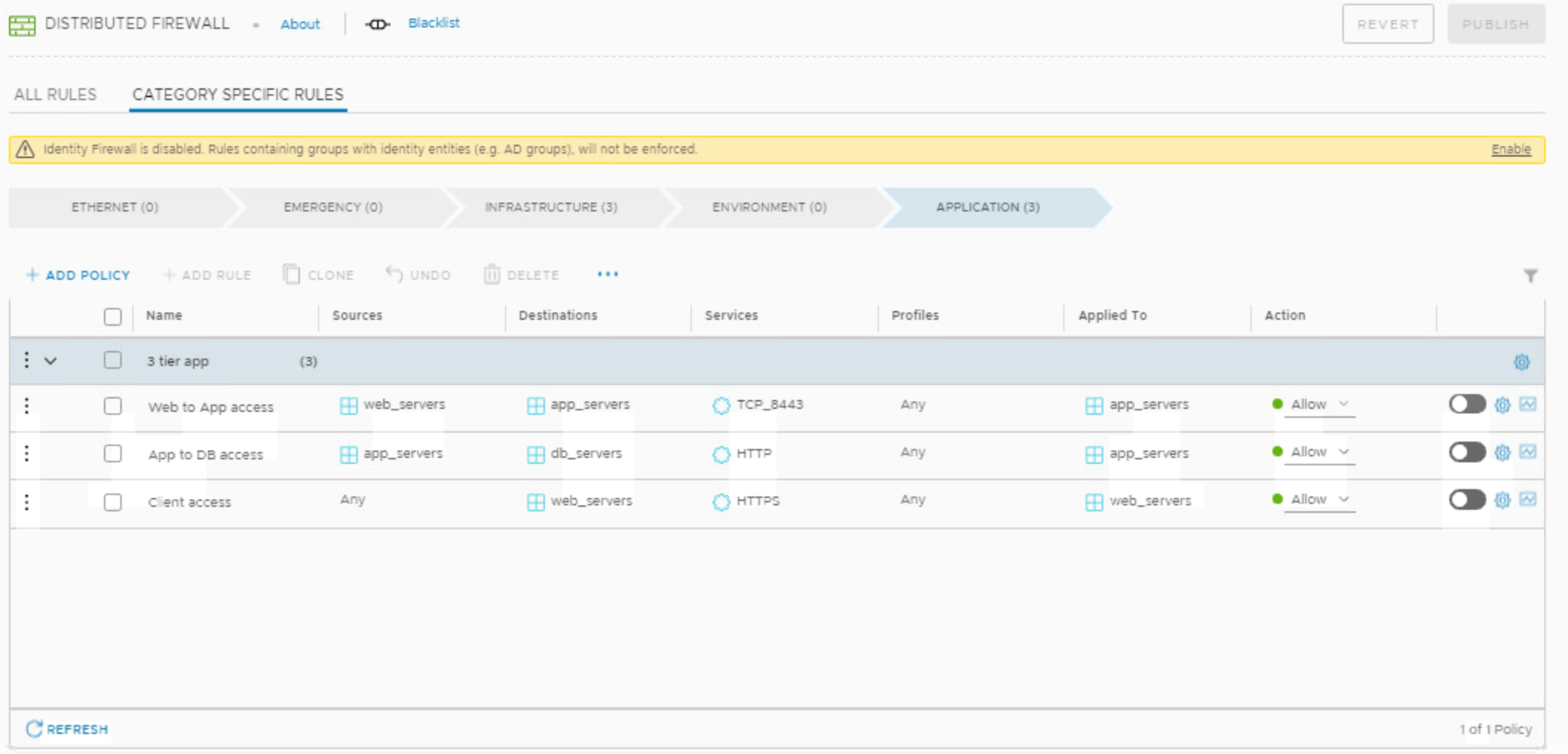Toggle enable switch for App to DB access
1568x754 pixels.
point(1467,452)
